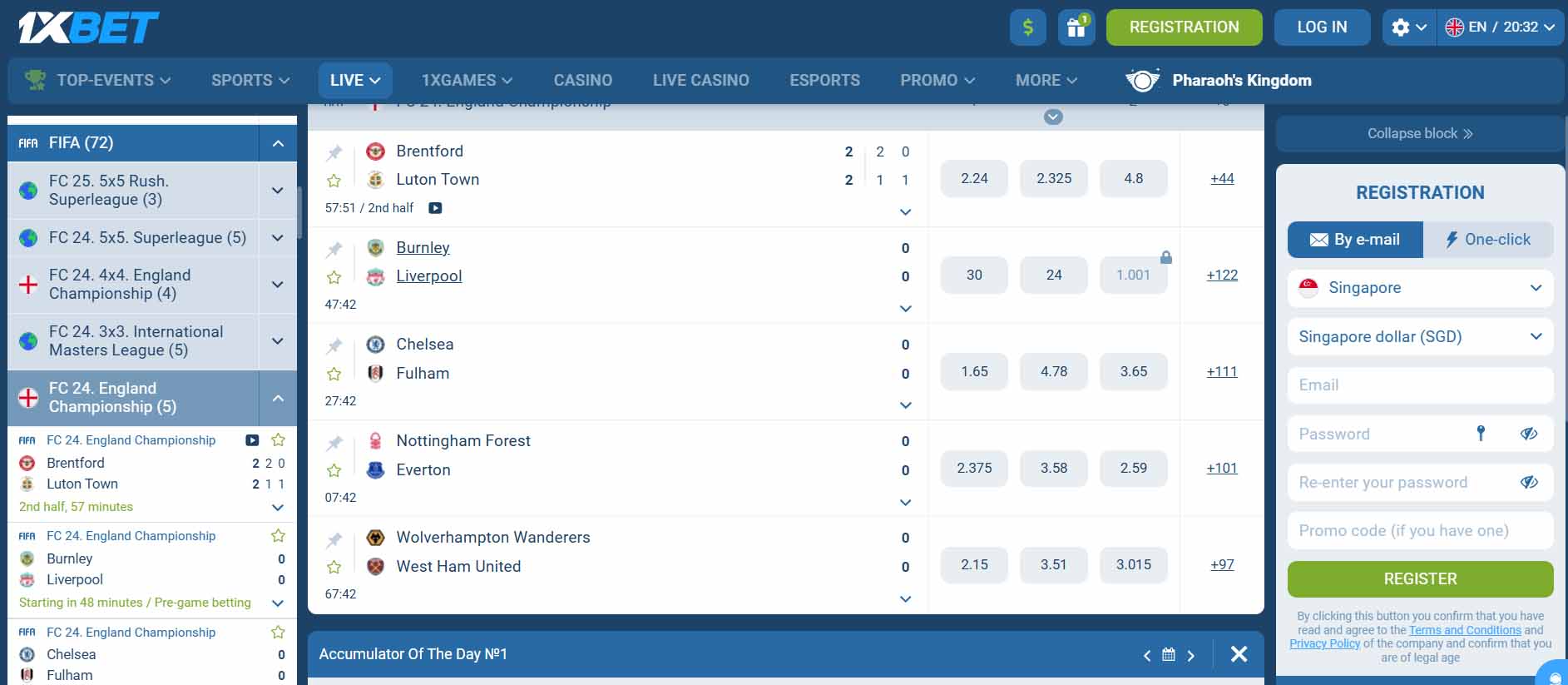This screenshot has height=685, width=1568.
Task: Watch Brentford vs Luton Town video stream
Action: tap(435, 208)
